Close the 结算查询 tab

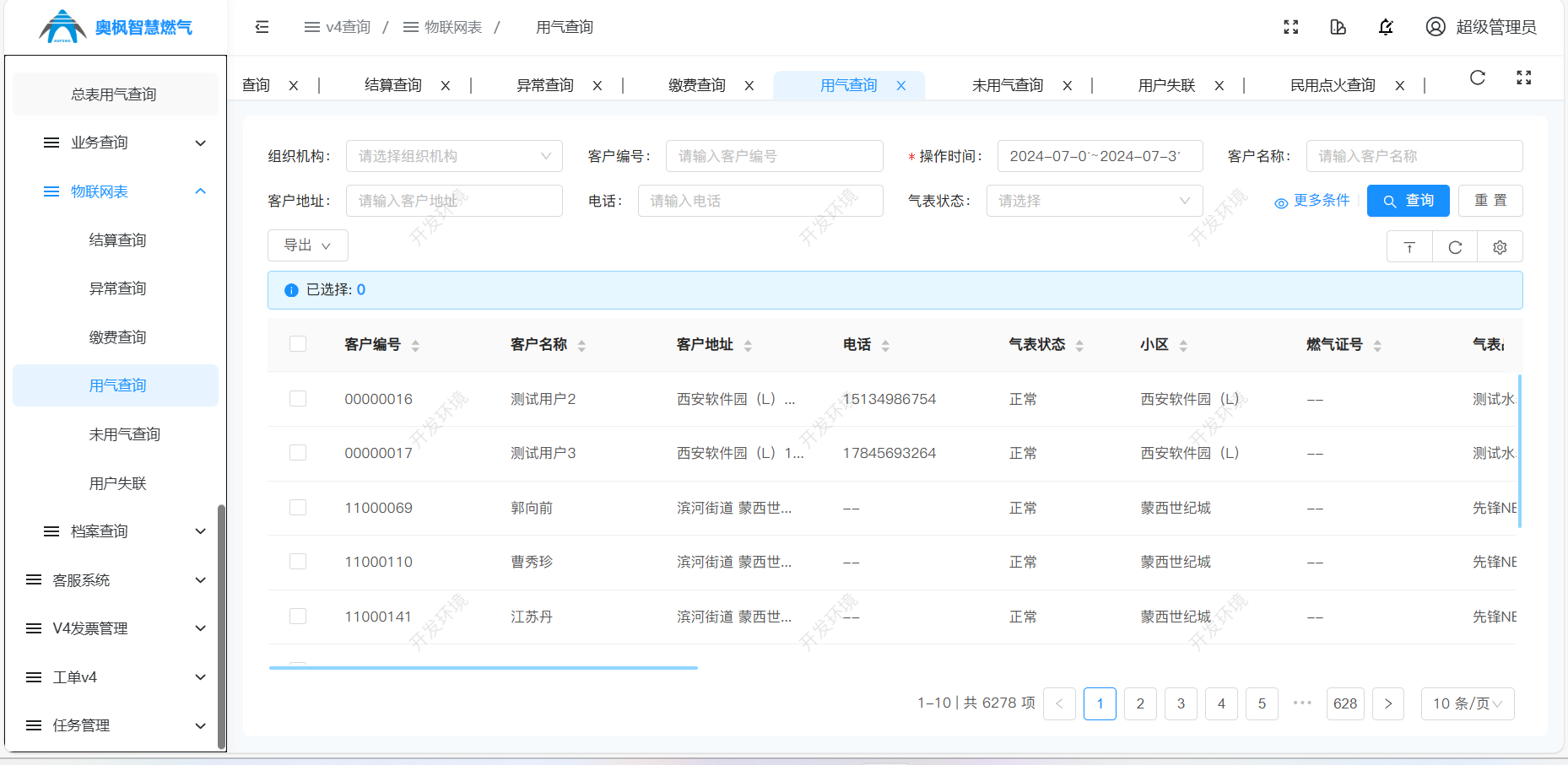click(x=446, y=85)
